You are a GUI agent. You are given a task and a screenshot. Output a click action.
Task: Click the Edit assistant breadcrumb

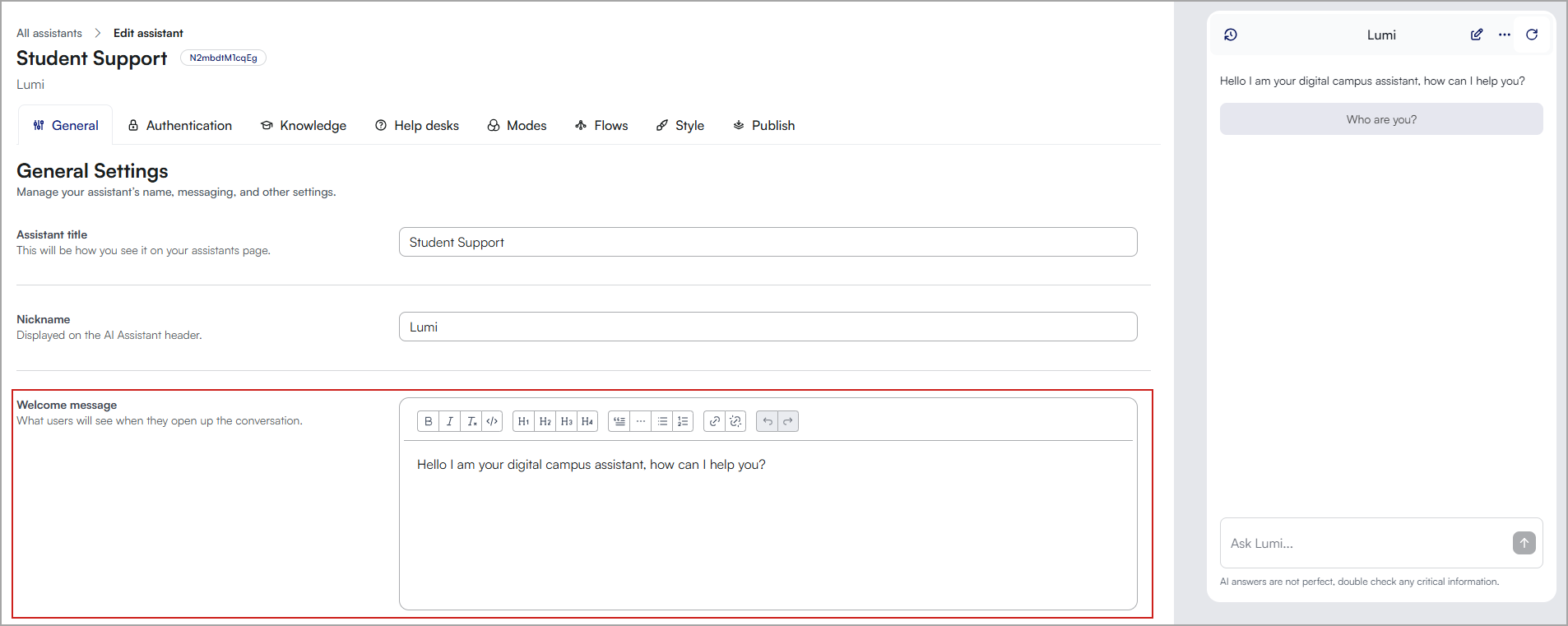(x=148, y=33)
